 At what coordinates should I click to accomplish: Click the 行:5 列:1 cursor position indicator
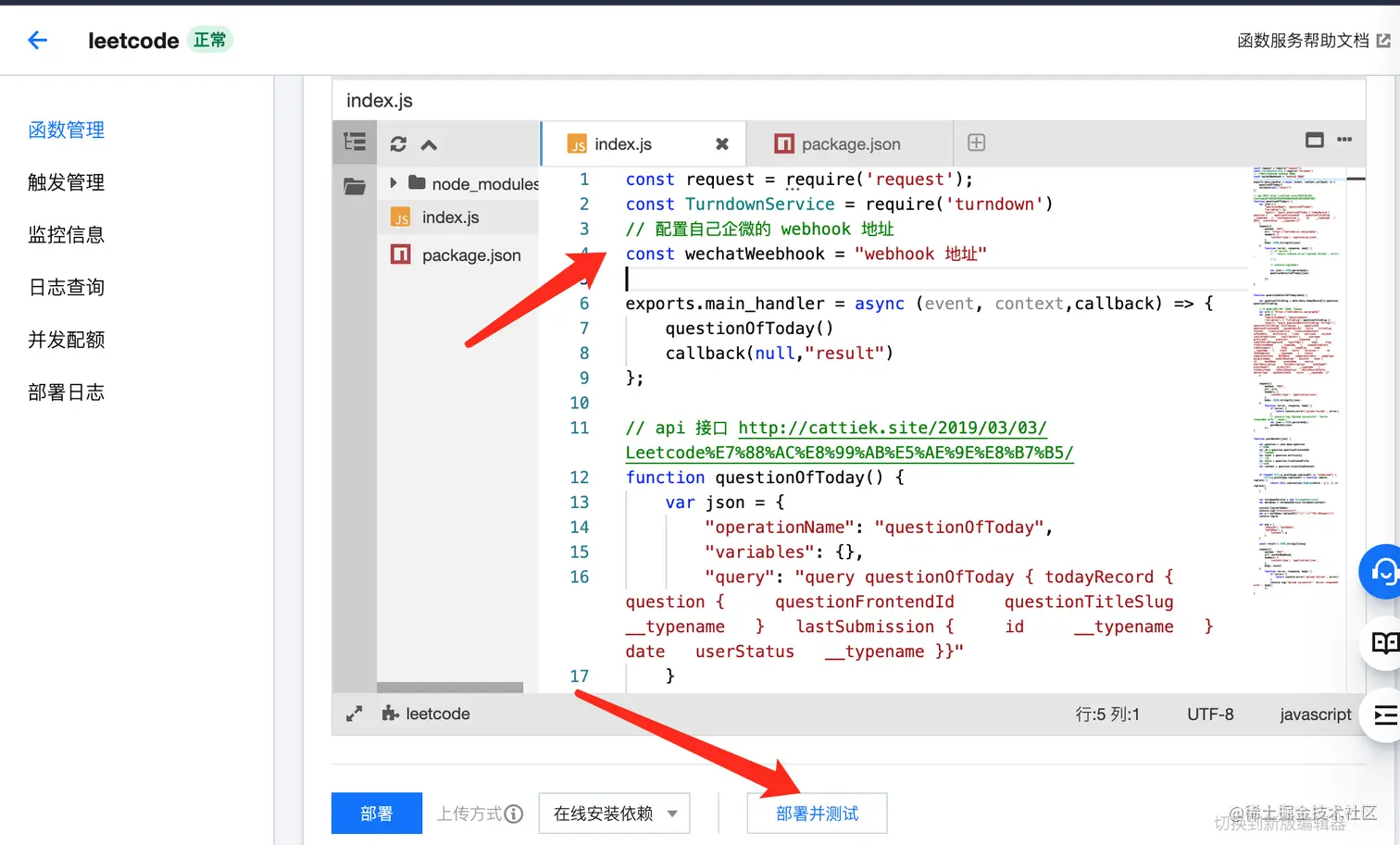pyautogui.click(x=1107, y=714)
